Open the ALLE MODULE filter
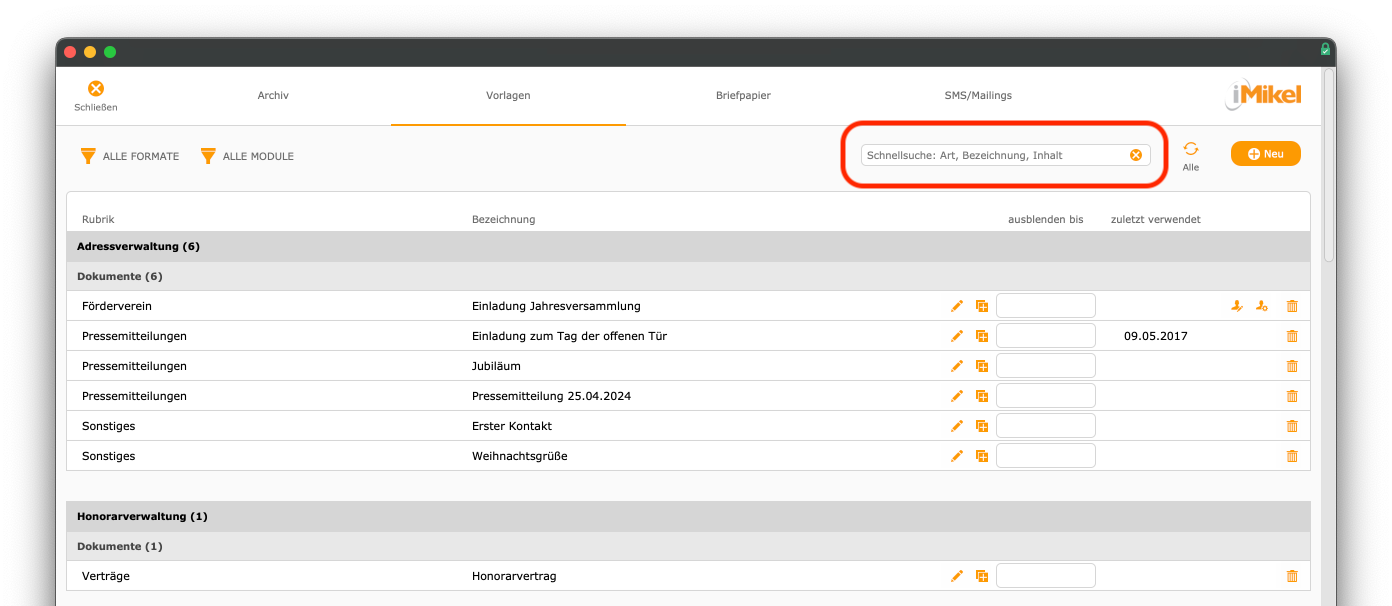Viewport: 1392px width, 606px height. coord(247,156)
